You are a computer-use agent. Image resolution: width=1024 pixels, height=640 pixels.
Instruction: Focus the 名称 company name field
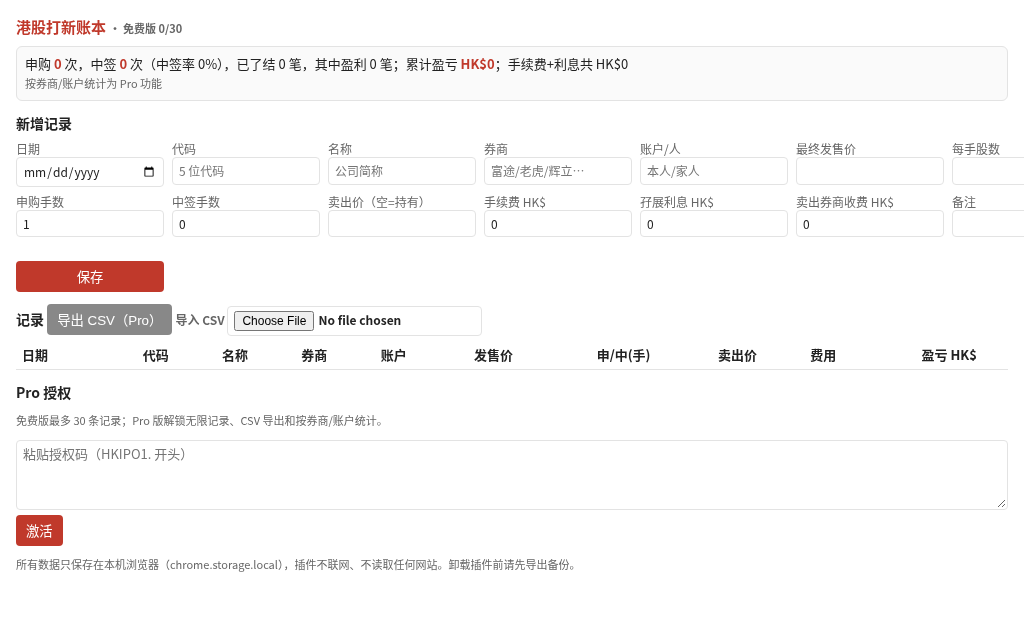[x=402, y=171]
